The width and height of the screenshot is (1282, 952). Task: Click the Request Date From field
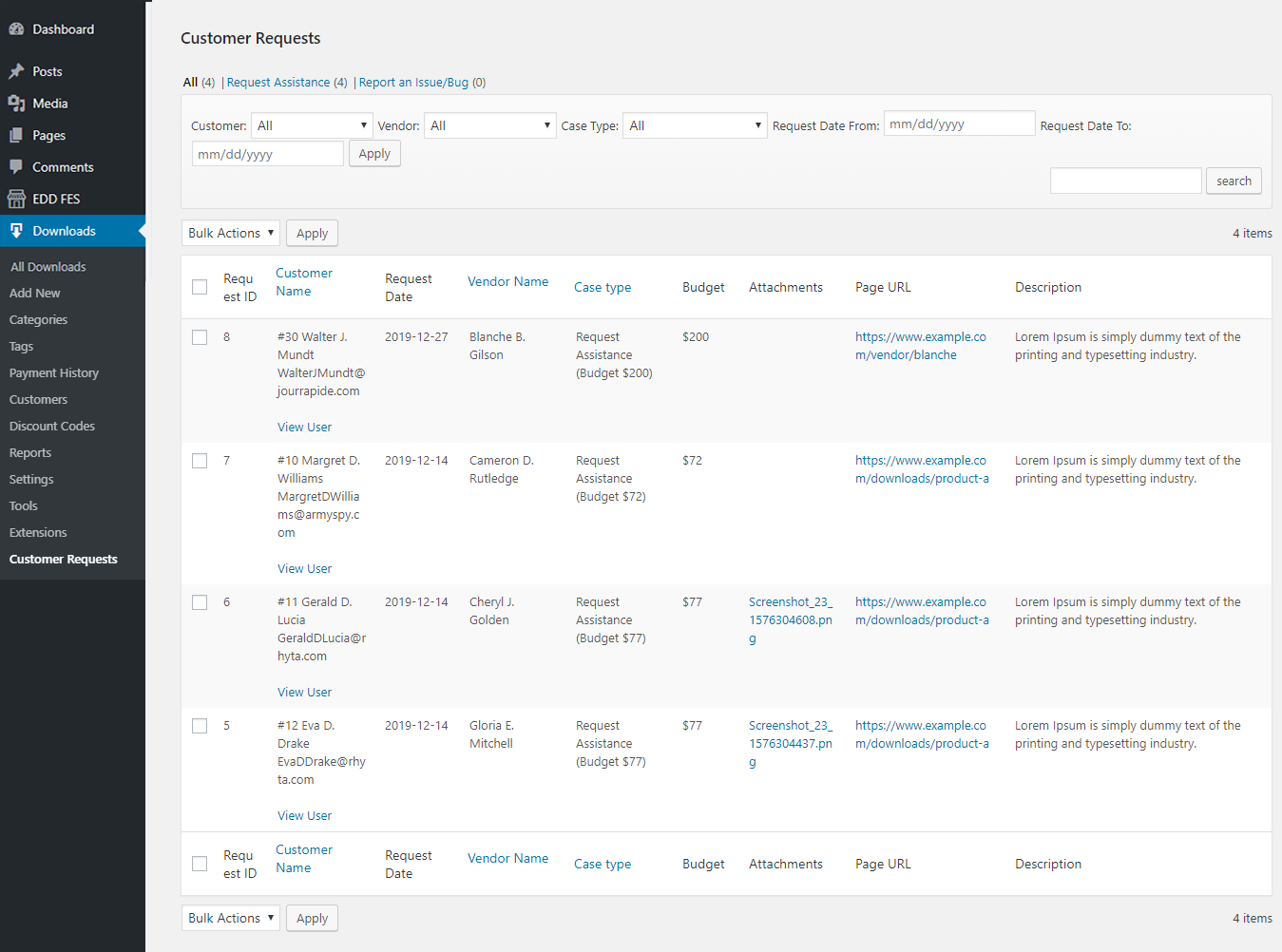959,124
